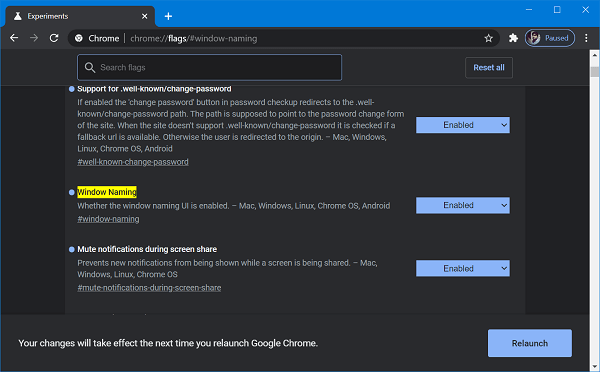Click the Support for .well-known/change-password title
This screenshot has height=372, width=600.
154,89
